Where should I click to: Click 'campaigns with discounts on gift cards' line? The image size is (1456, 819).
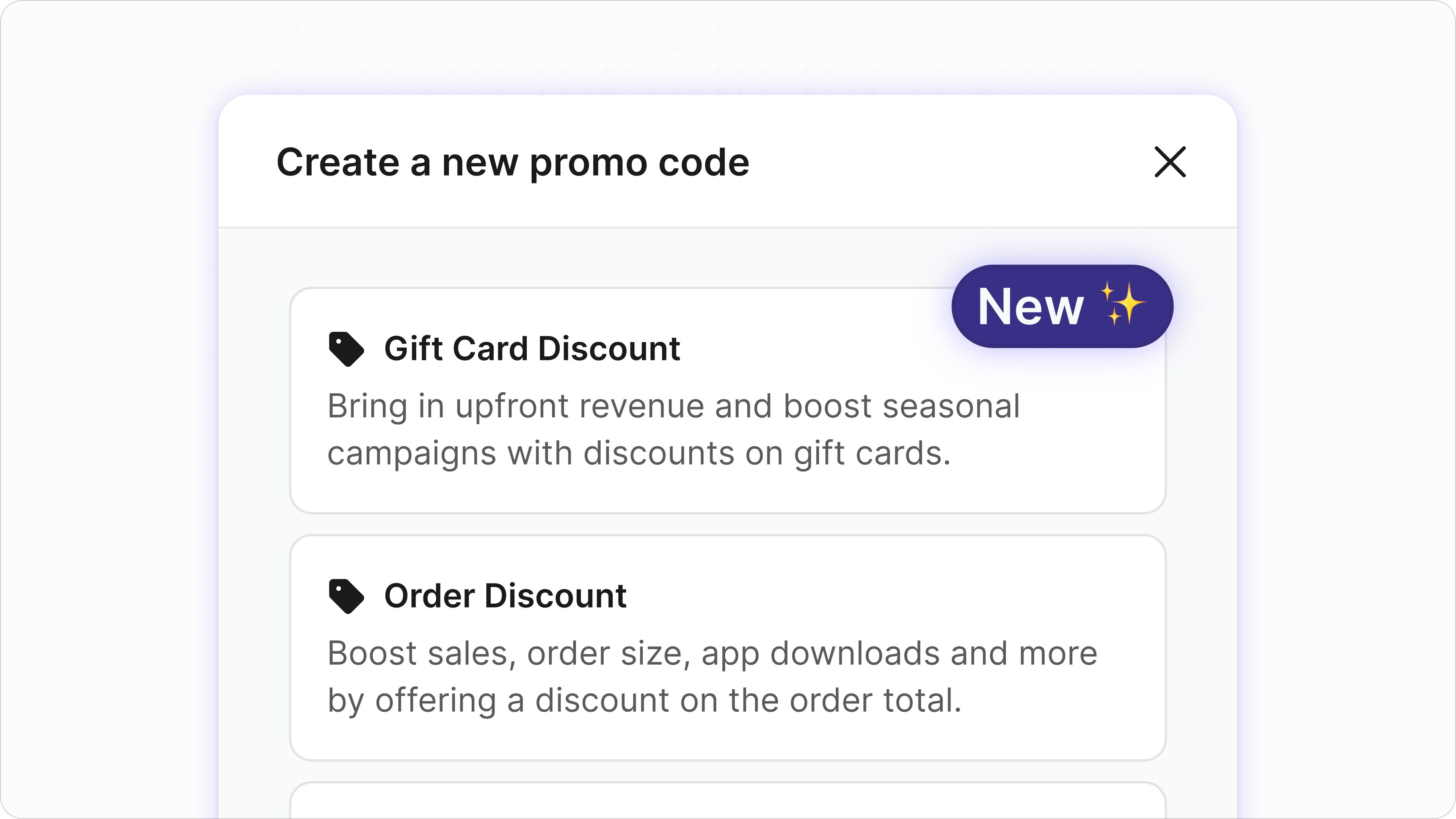tap(639, 453)
